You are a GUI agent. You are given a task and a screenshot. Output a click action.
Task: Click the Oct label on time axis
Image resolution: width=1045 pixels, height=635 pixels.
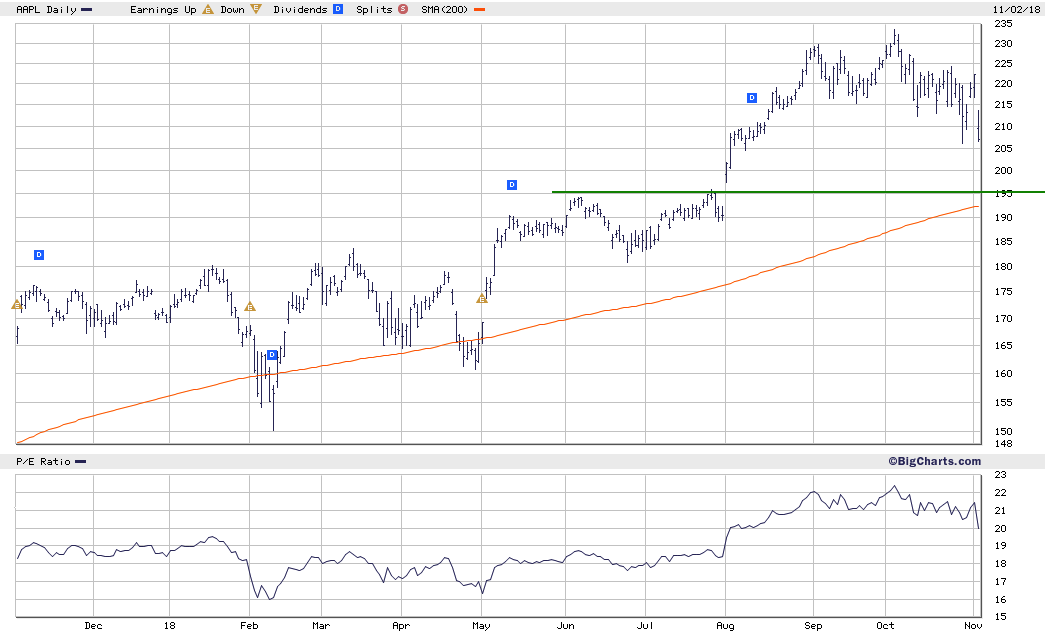[885, 626]
